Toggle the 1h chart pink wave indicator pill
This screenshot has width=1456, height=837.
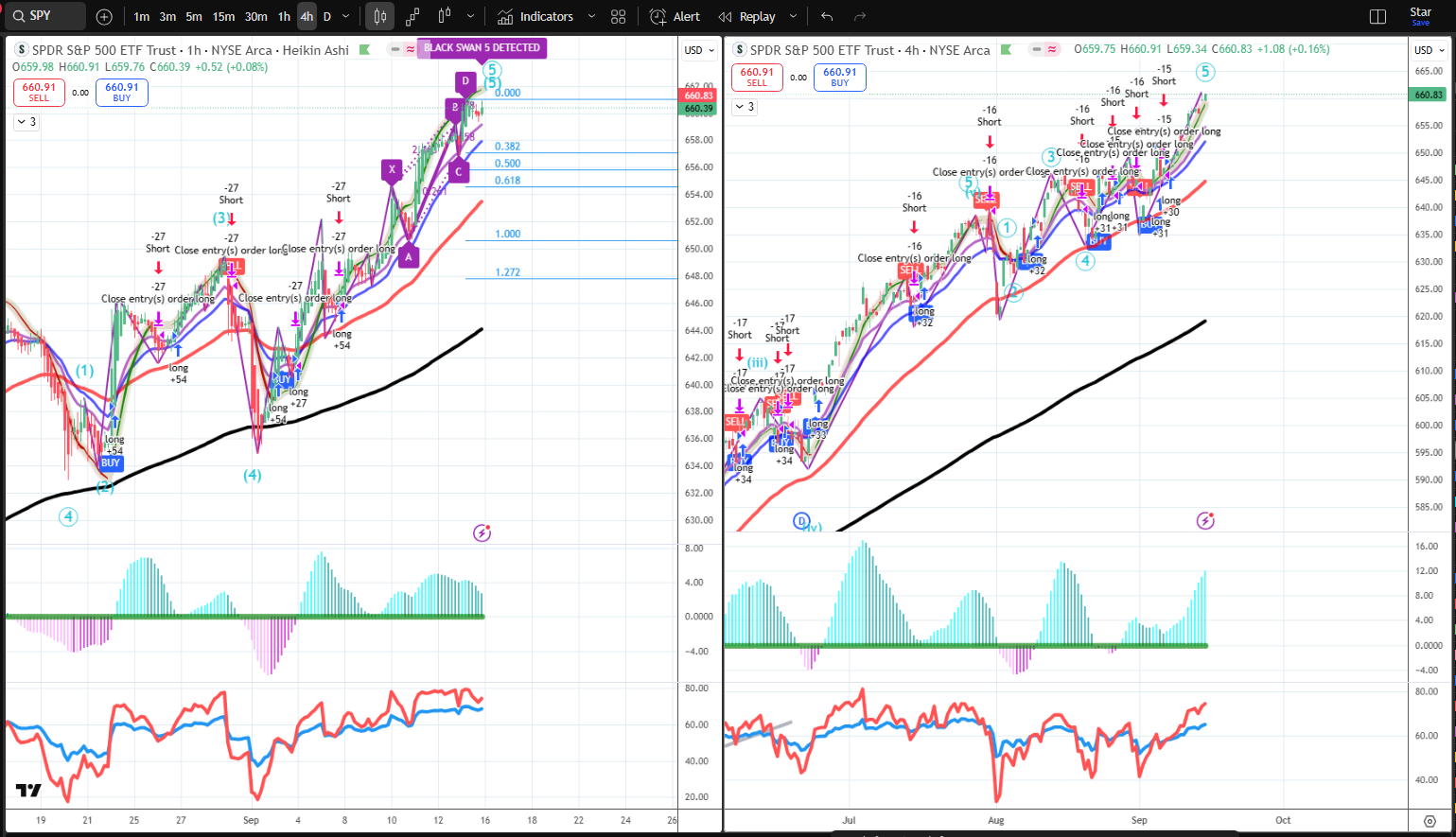[x=410, y=49]
